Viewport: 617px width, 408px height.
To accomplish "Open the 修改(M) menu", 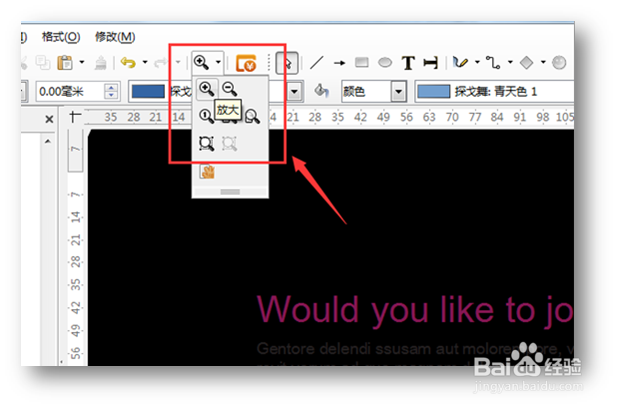I will tap(115, 37).
